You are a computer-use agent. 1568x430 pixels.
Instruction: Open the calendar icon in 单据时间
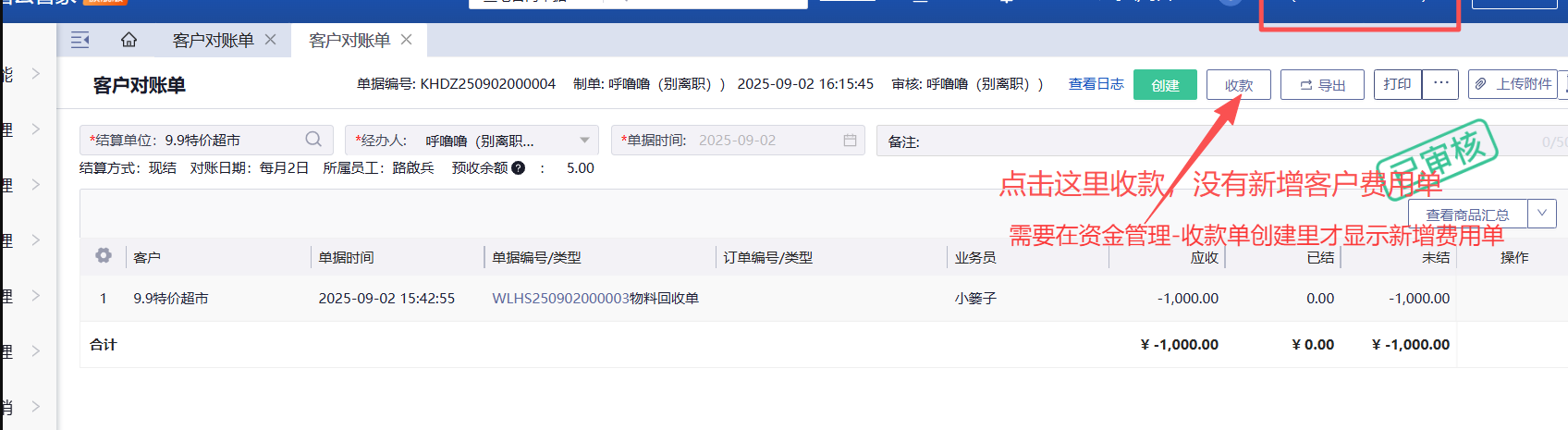click(x=850, y=141)
